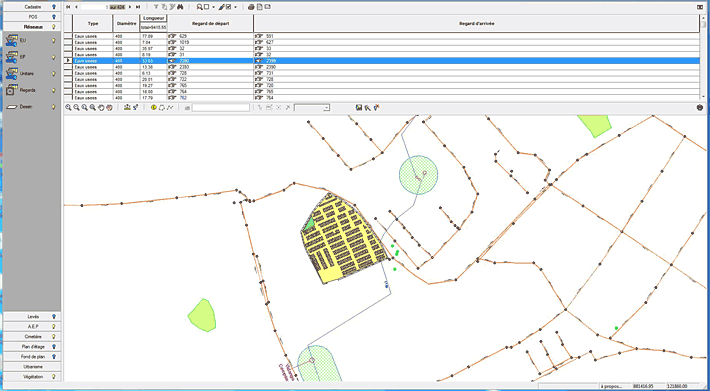Select the hand pan tool

tap(101, 107)
